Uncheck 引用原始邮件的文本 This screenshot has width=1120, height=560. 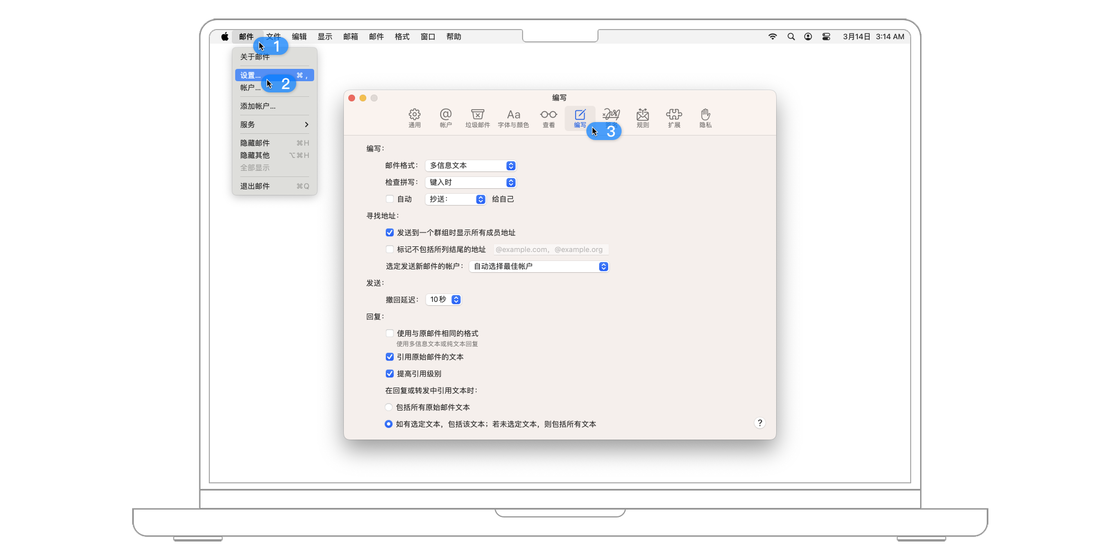(x=389, y=356)
